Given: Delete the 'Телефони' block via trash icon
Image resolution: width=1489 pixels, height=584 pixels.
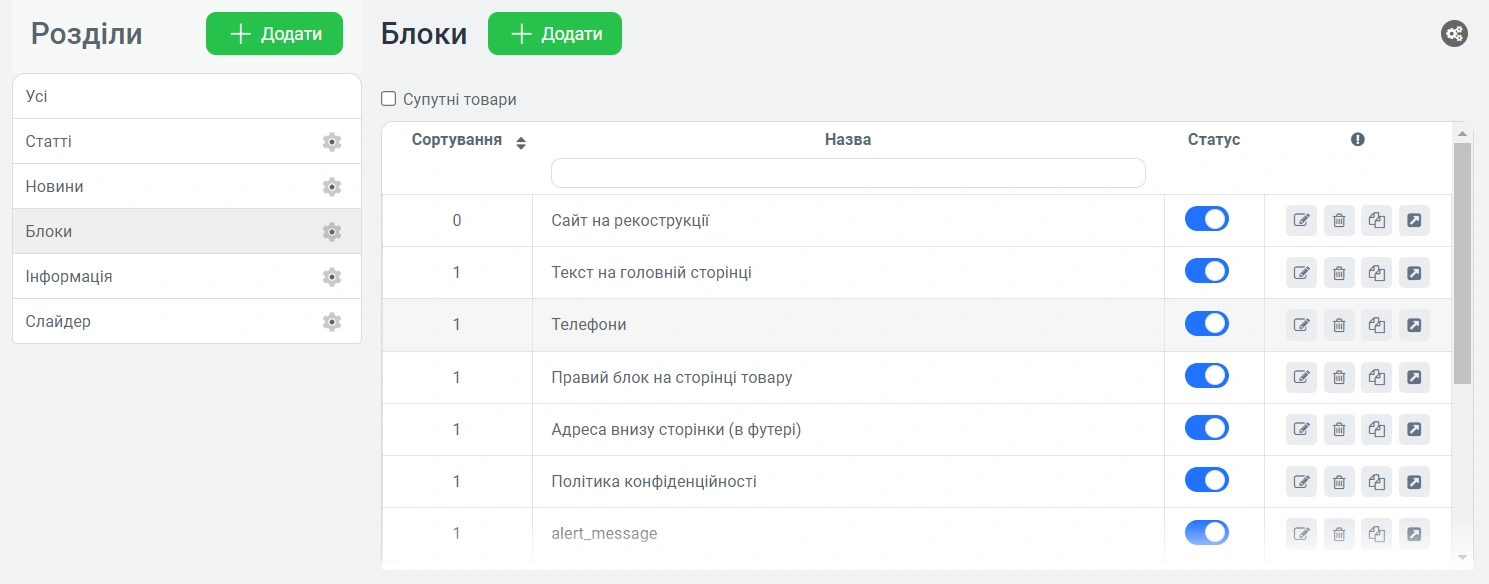Looking at the screenshot, I should [1339, 325].
